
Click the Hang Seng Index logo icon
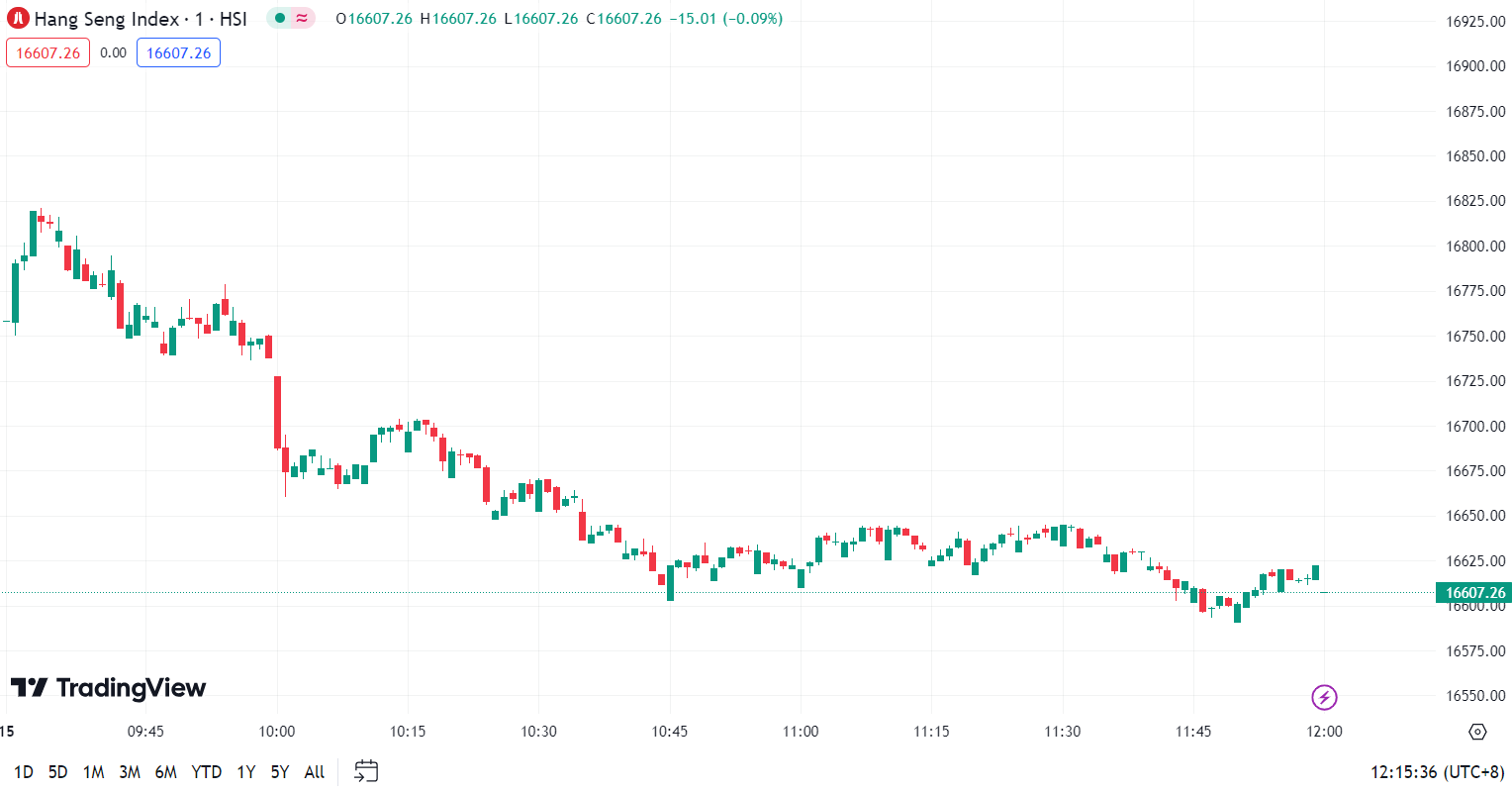tap(19, 19)
